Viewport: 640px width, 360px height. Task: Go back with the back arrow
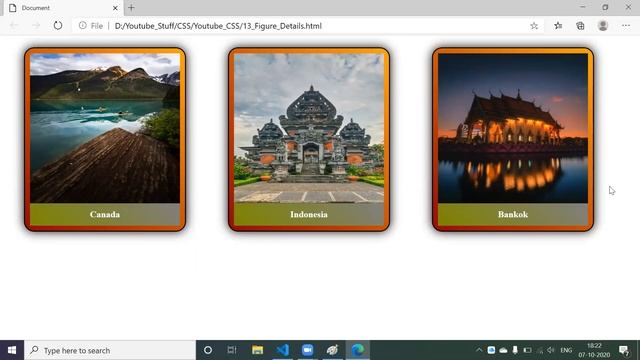pyautogui.click(x=14, y=26)
